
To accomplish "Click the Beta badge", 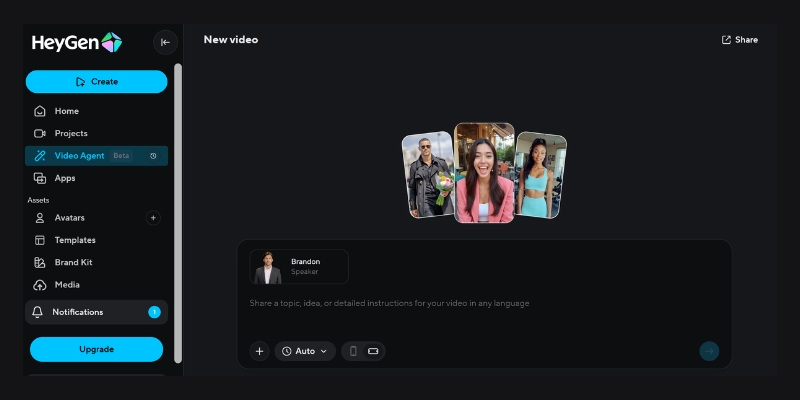I will (x=121, y=156).
